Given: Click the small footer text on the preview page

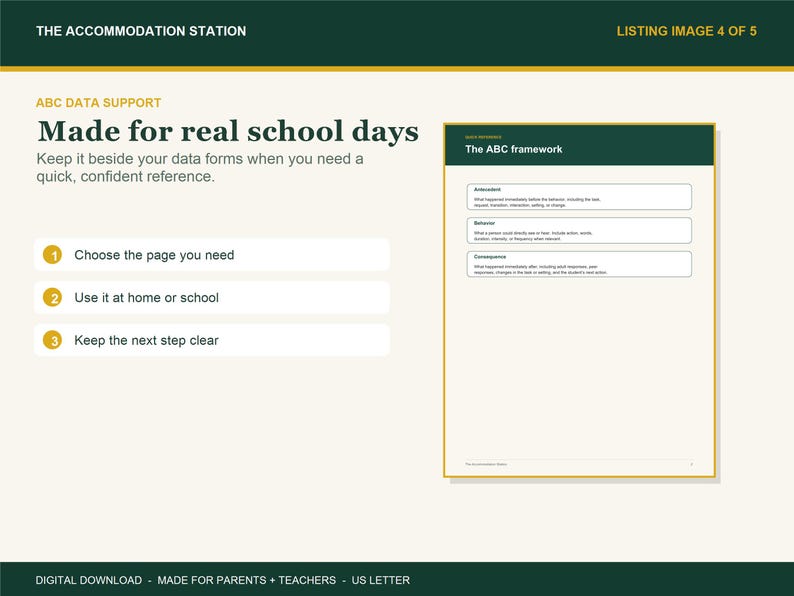Looking at the screenshot, I should (486, 464).
